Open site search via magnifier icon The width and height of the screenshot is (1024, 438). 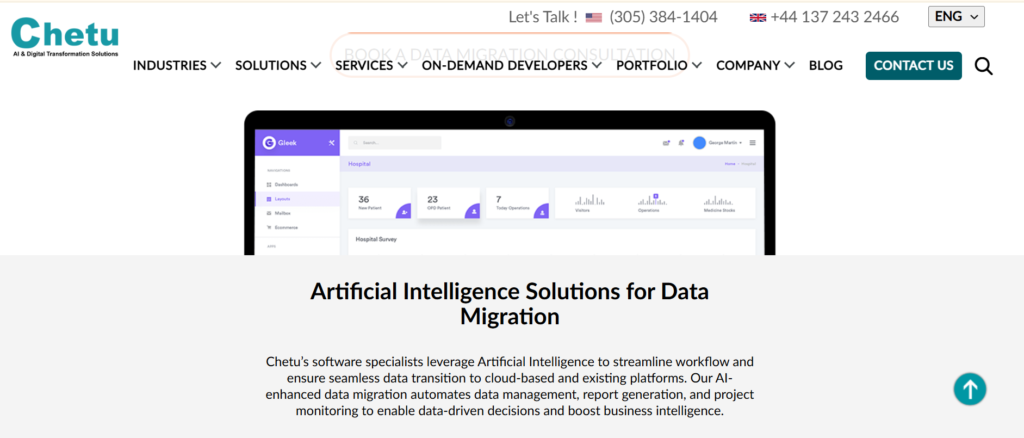pos(983,66)
